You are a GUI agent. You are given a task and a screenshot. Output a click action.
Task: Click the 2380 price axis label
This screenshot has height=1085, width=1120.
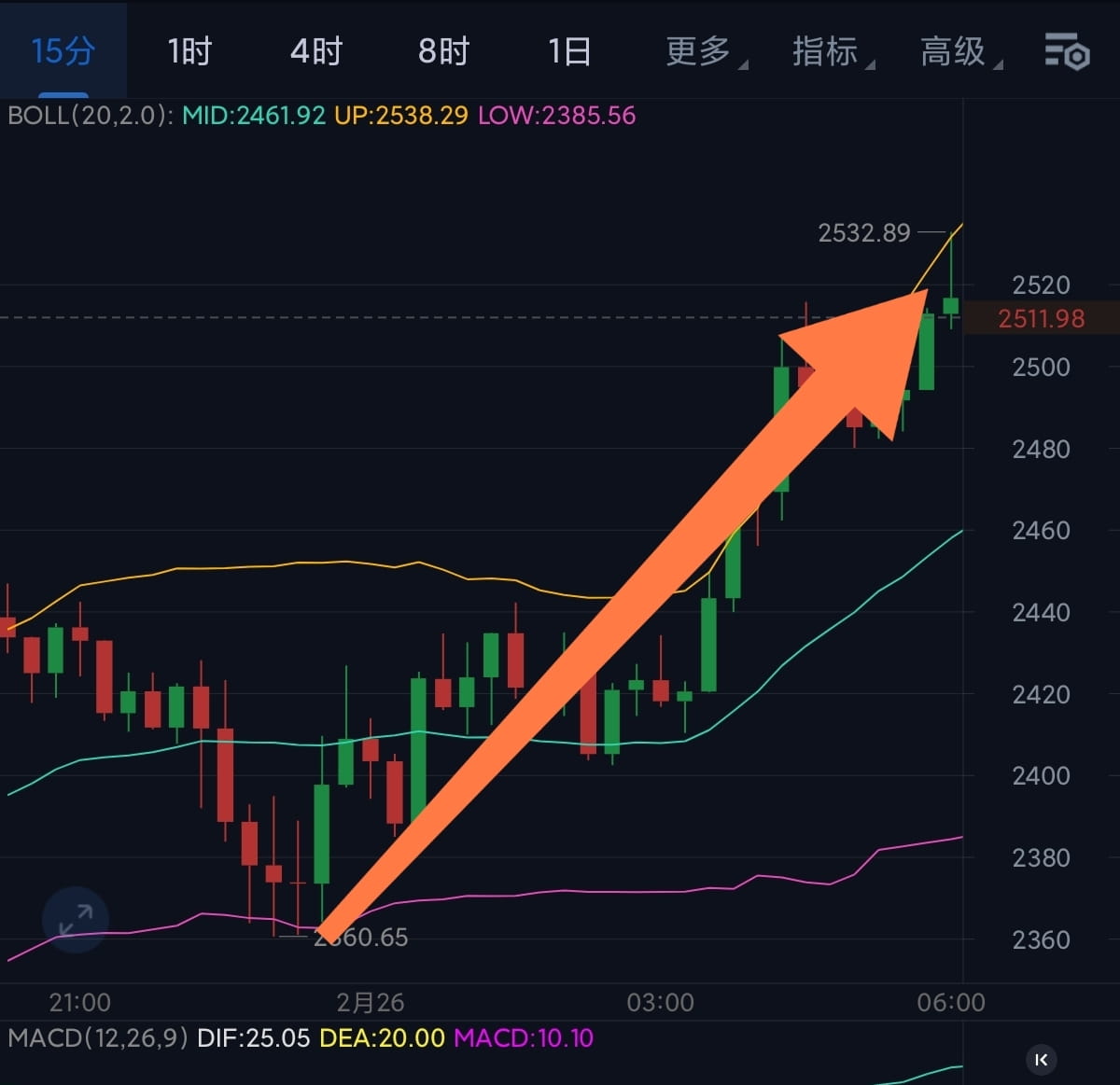click(x=1041, y=857)
